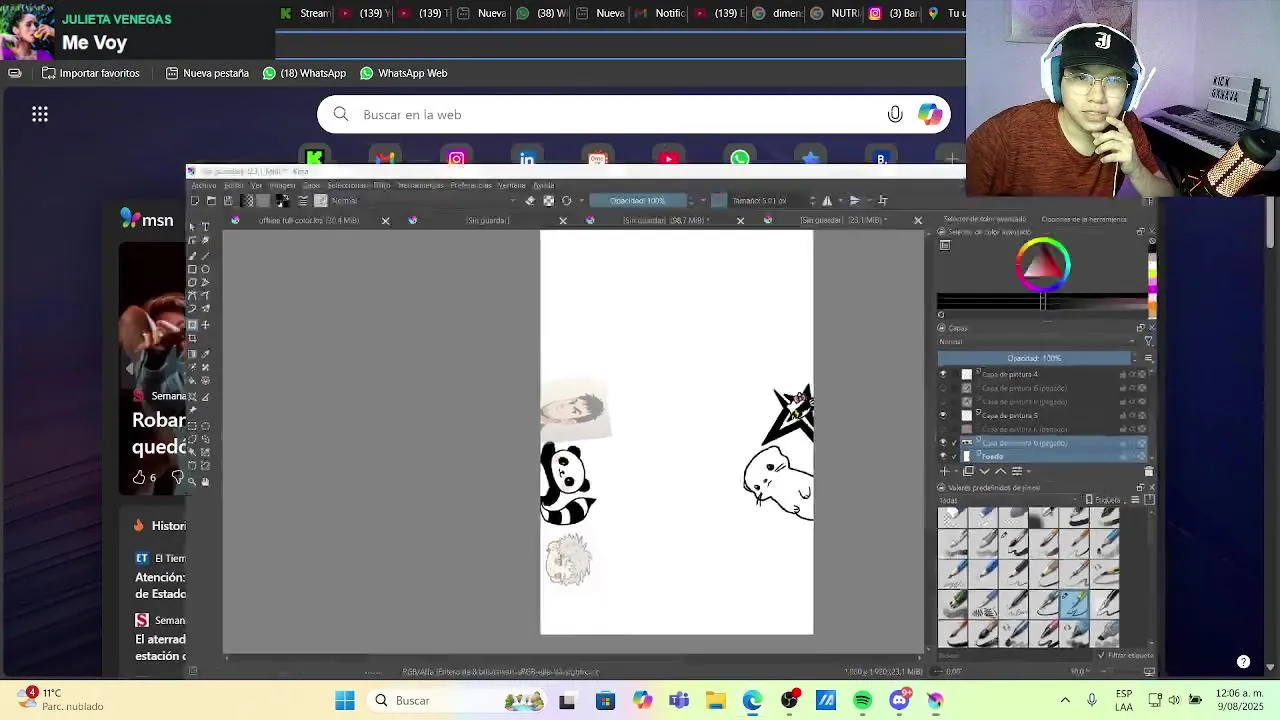Image resolution: width=1280 pixels, height=720 pixels.
Task: Open the layer opacity options menu
Action: (x=1148, y=358)
